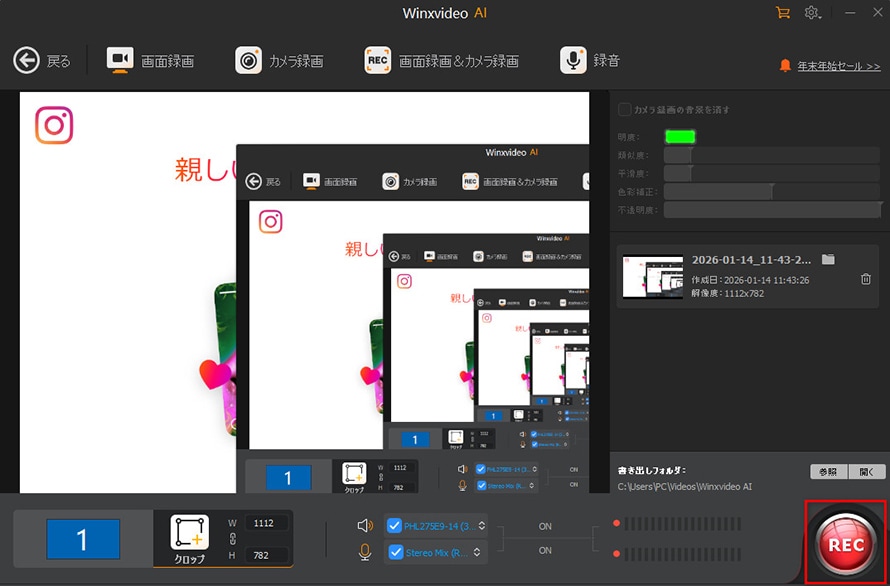Click the orange microphone icon
890x586 pixels.
point(366,552)
